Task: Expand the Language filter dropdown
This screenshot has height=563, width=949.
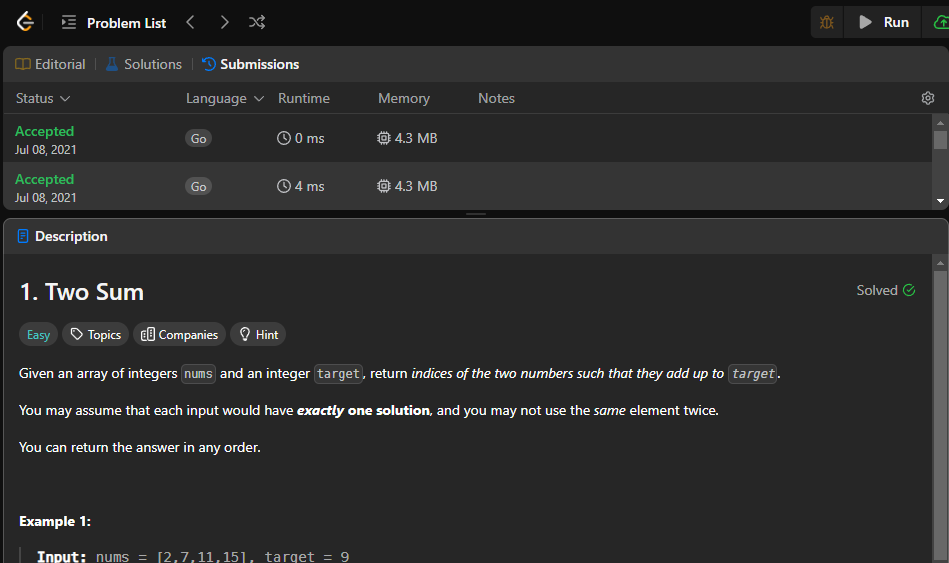Action: click(x=224, y=98)
